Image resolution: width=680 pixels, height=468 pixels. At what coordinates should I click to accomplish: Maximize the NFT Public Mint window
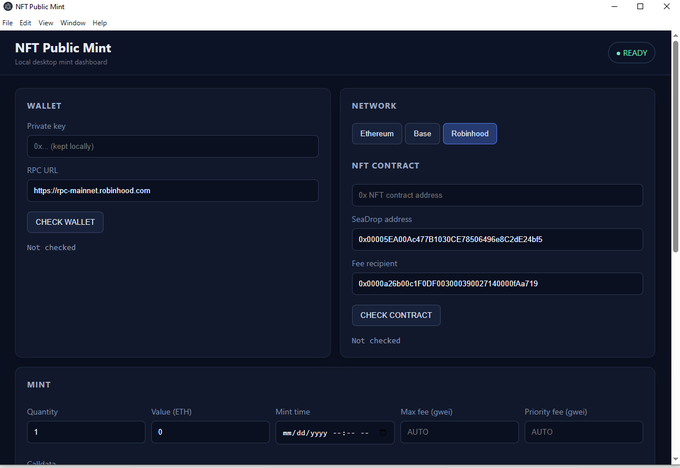point(640,7)
